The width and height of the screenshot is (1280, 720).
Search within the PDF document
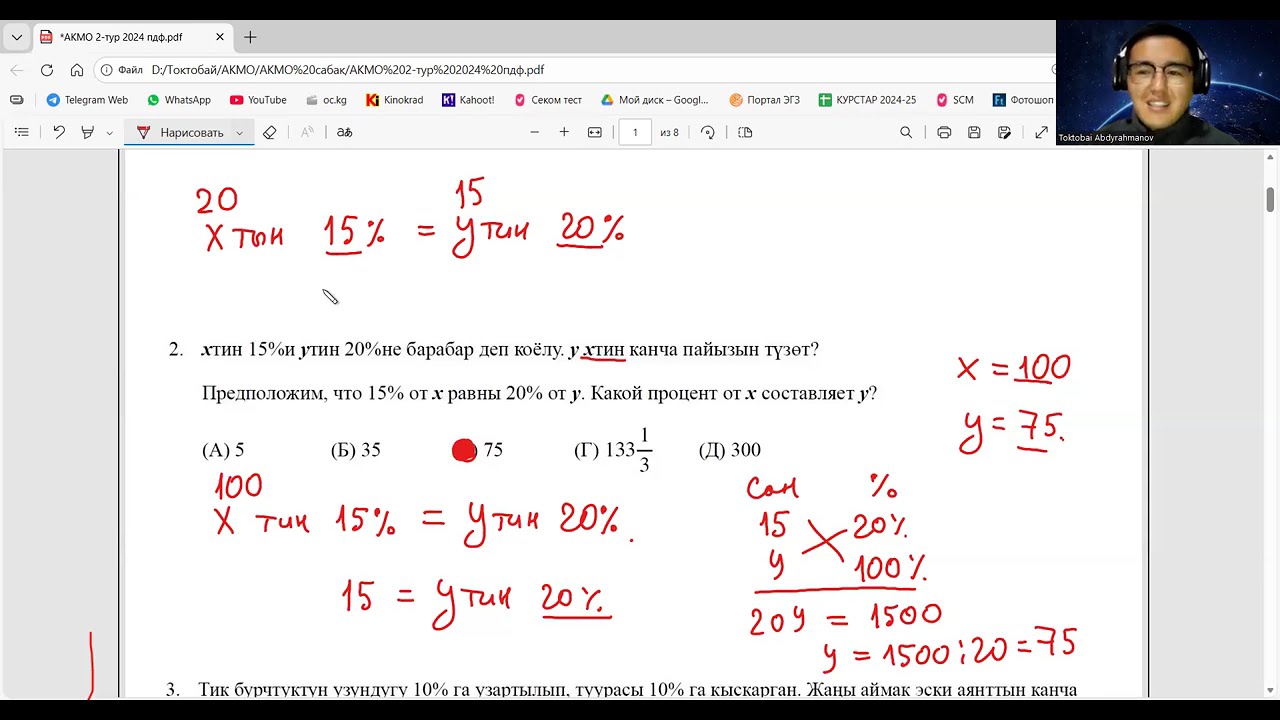tap(906, 132)
